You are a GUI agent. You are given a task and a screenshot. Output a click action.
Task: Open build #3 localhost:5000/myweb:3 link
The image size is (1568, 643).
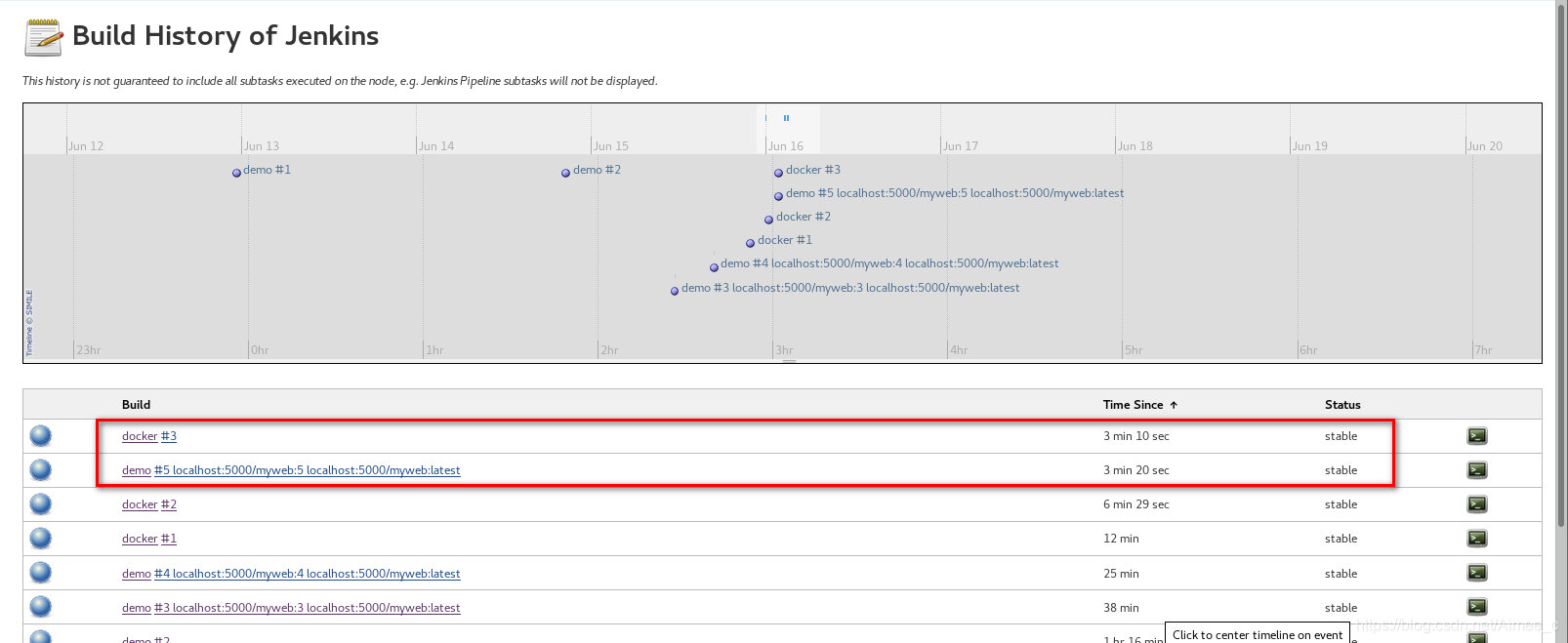coord(308,608)
